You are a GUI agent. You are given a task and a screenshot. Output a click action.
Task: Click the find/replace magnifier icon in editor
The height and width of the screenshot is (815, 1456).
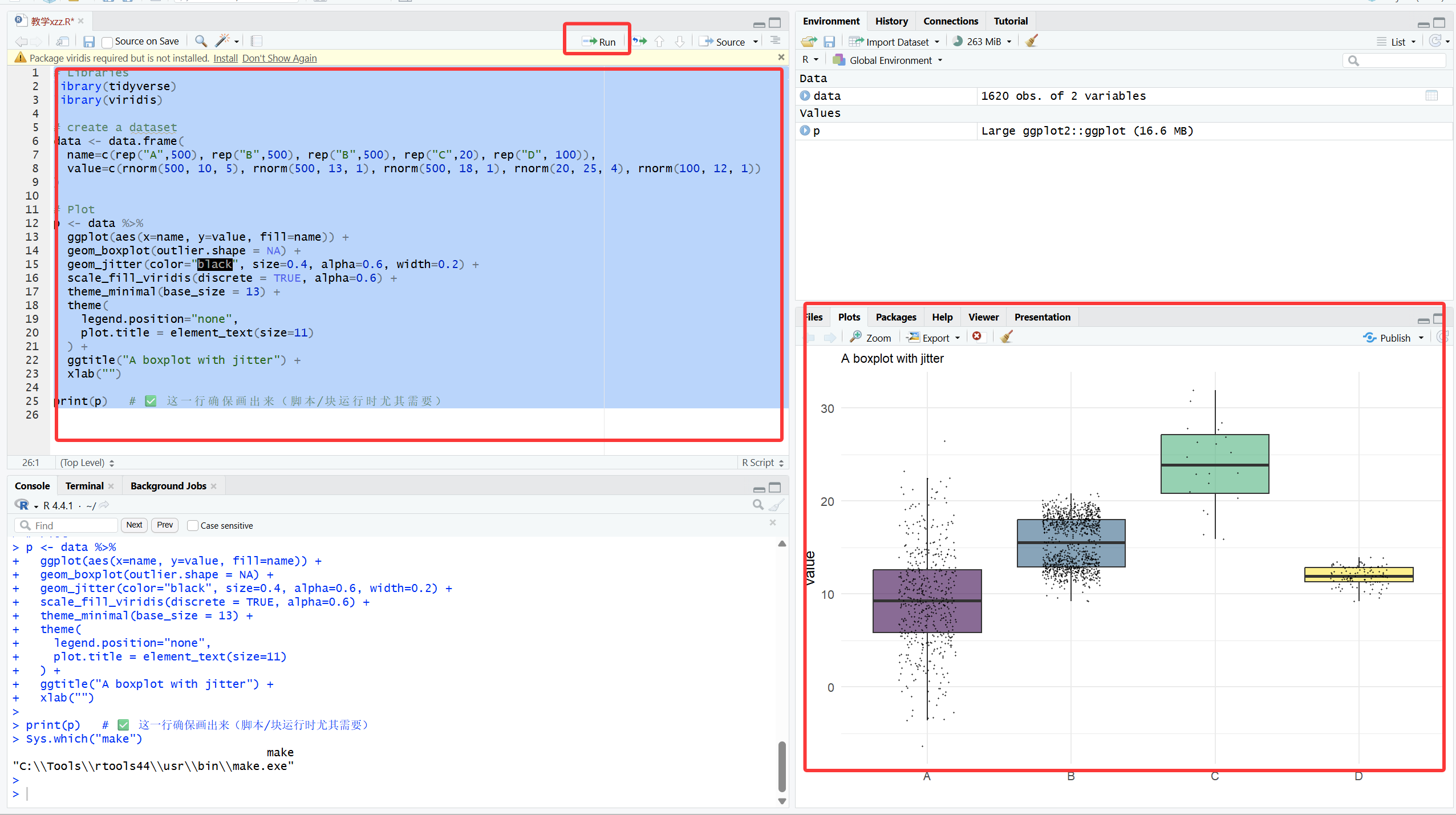click(201, 41)
